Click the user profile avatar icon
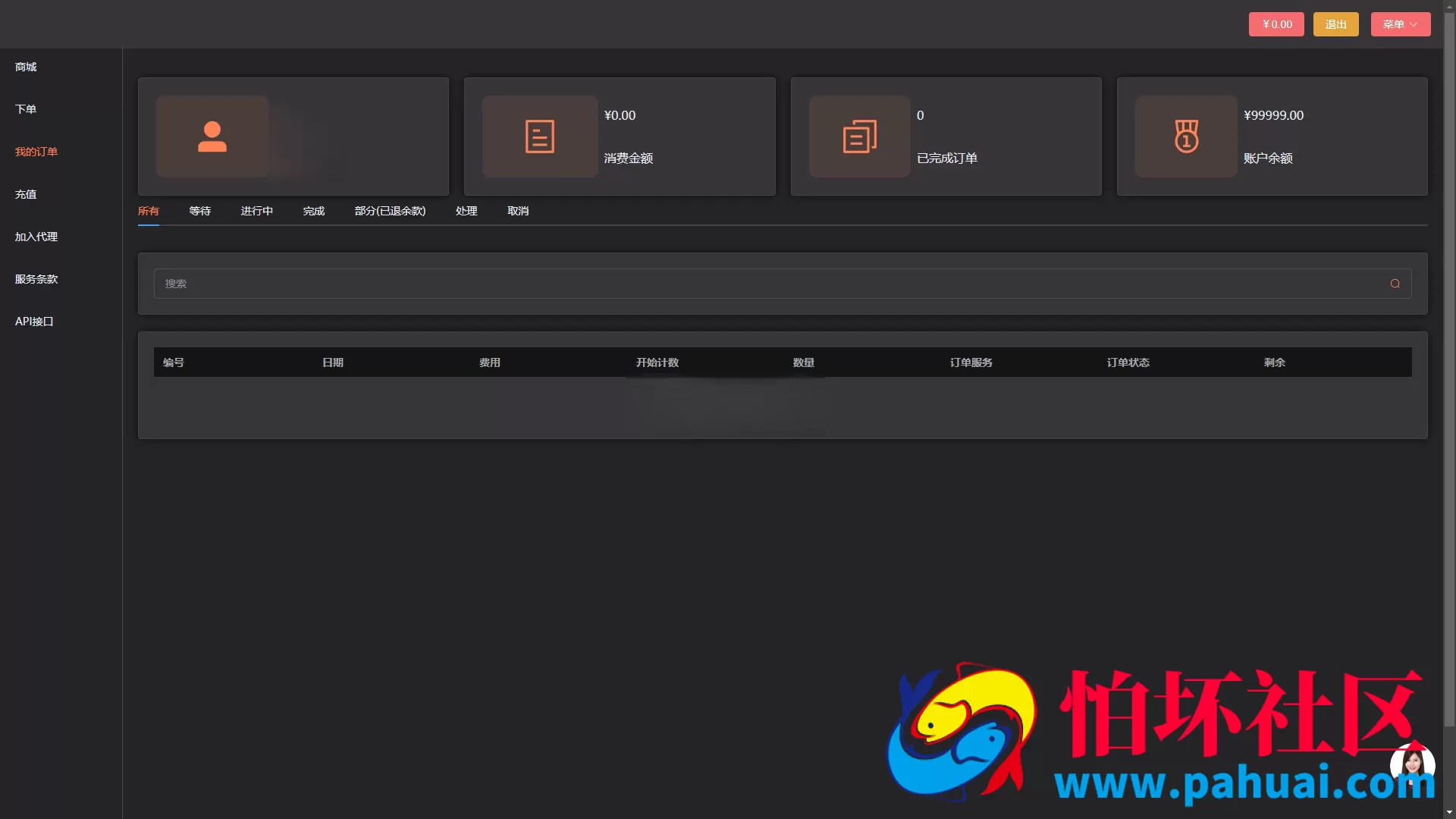Screen dimensions: 1456x819 212,136
